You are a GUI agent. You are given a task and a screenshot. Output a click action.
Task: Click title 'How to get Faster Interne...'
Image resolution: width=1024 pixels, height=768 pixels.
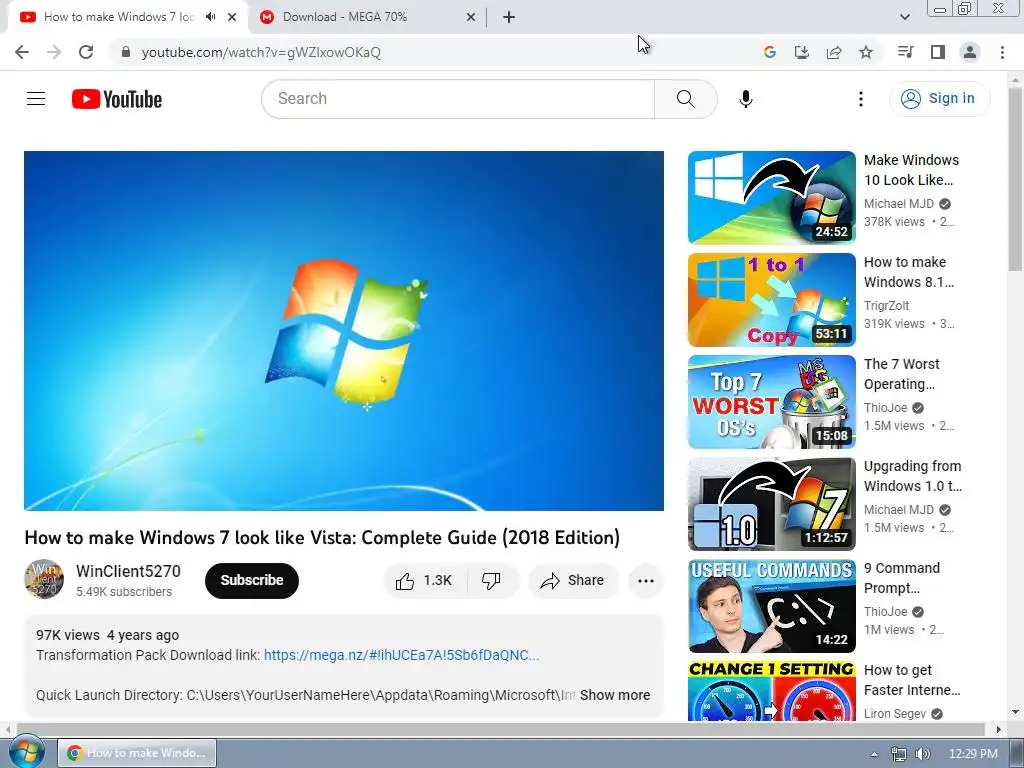point(912,680)
